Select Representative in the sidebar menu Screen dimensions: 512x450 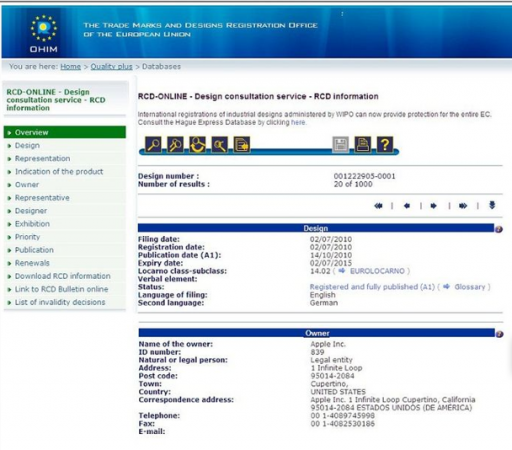42,198
